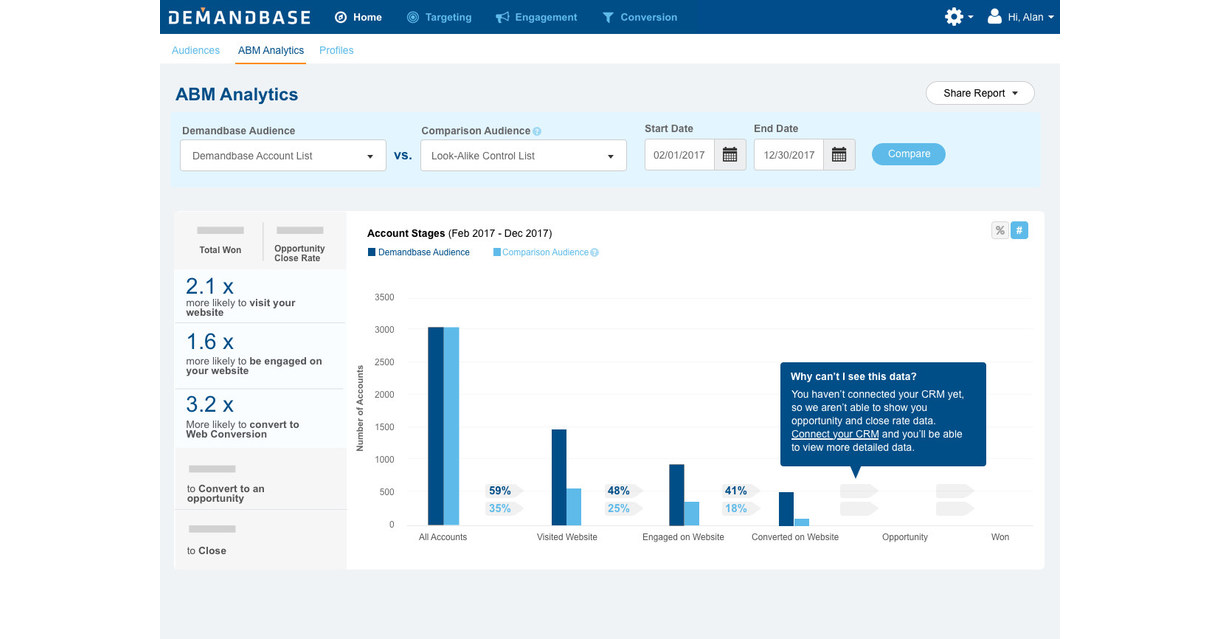
Task: Switch chart to percentage view
Action: coord(999,230)
